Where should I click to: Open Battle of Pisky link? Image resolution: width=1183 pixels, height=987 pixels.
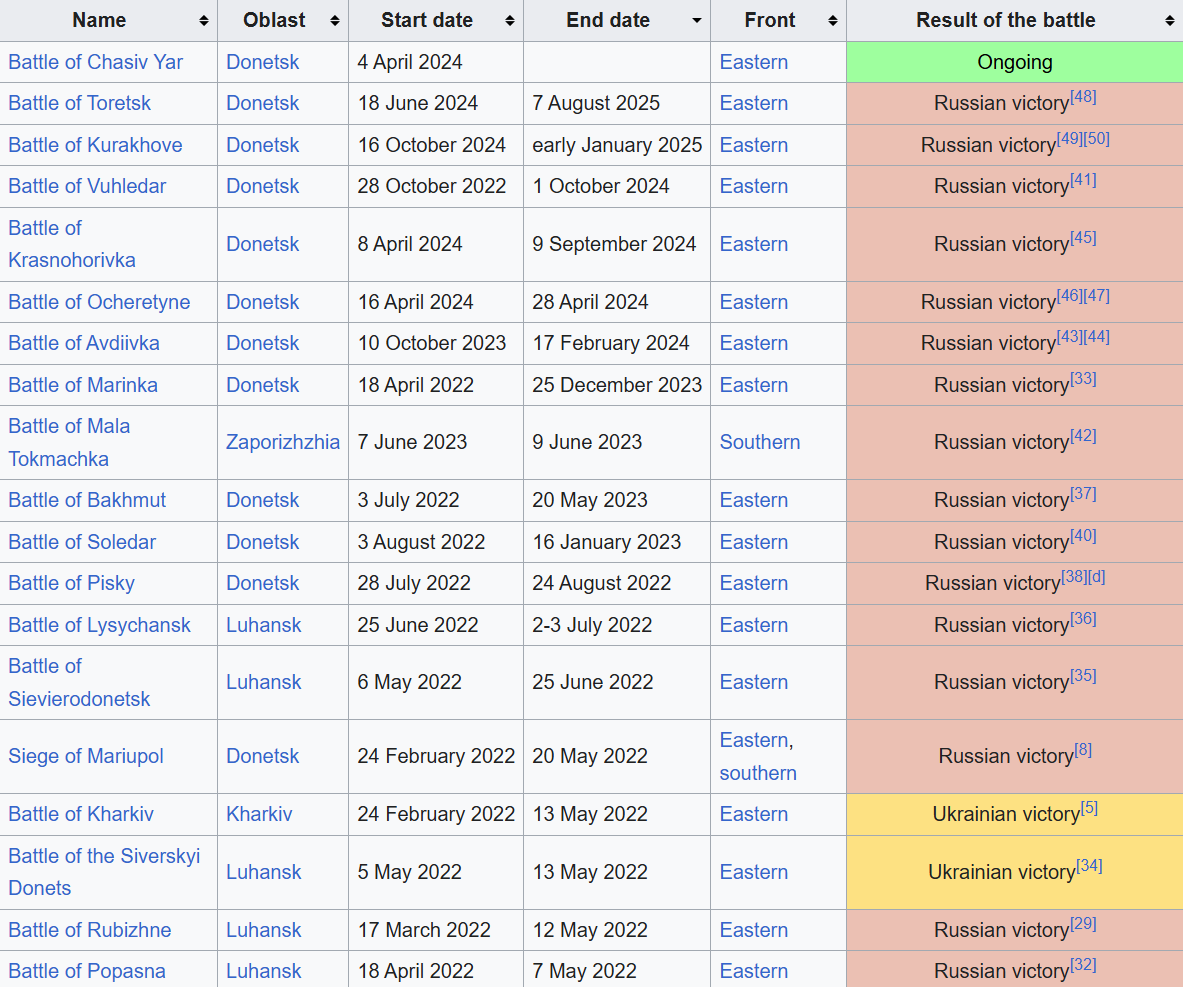point(72,583)
